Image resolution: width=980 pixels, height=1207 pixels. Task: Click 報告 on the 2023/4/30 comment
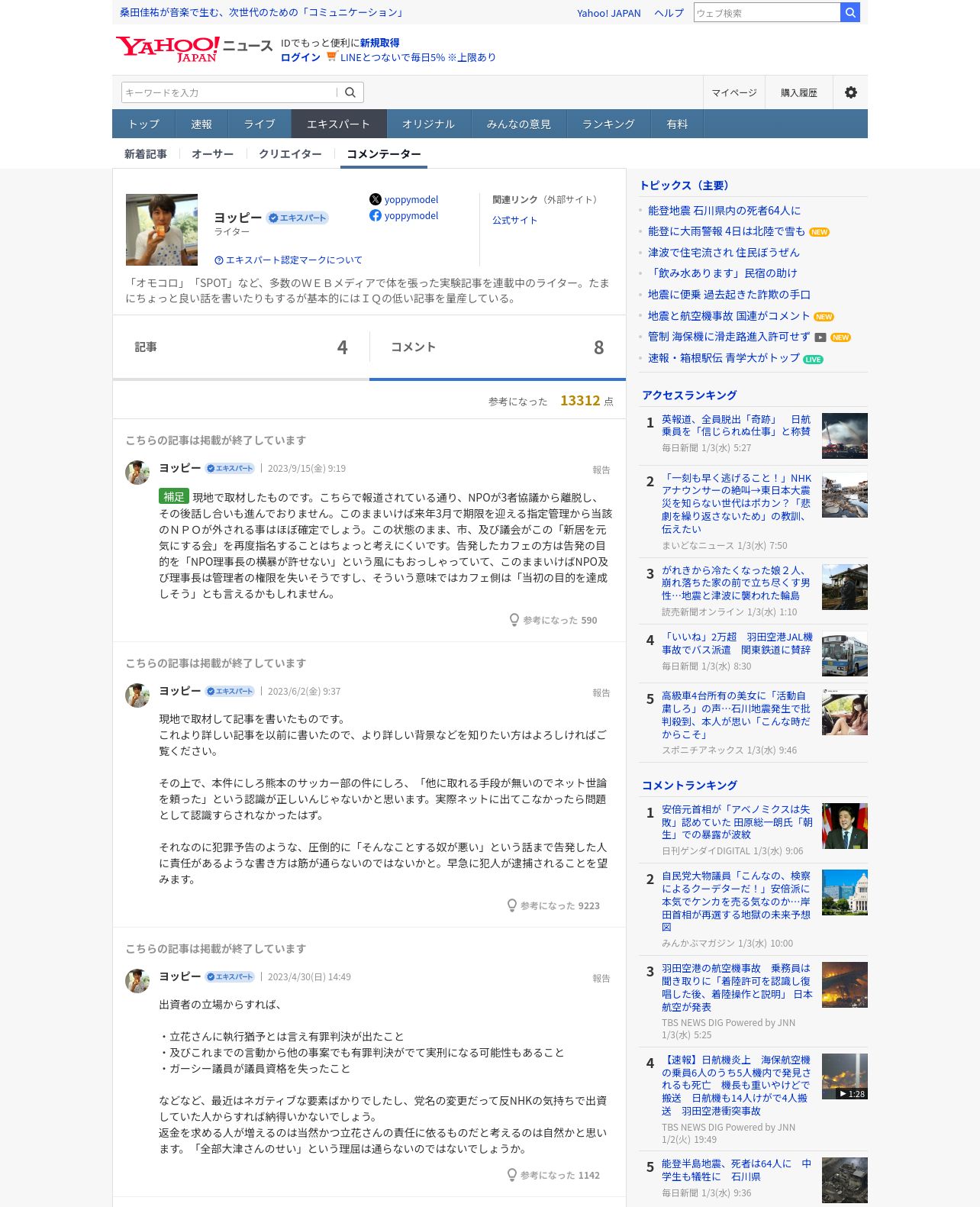601,978
